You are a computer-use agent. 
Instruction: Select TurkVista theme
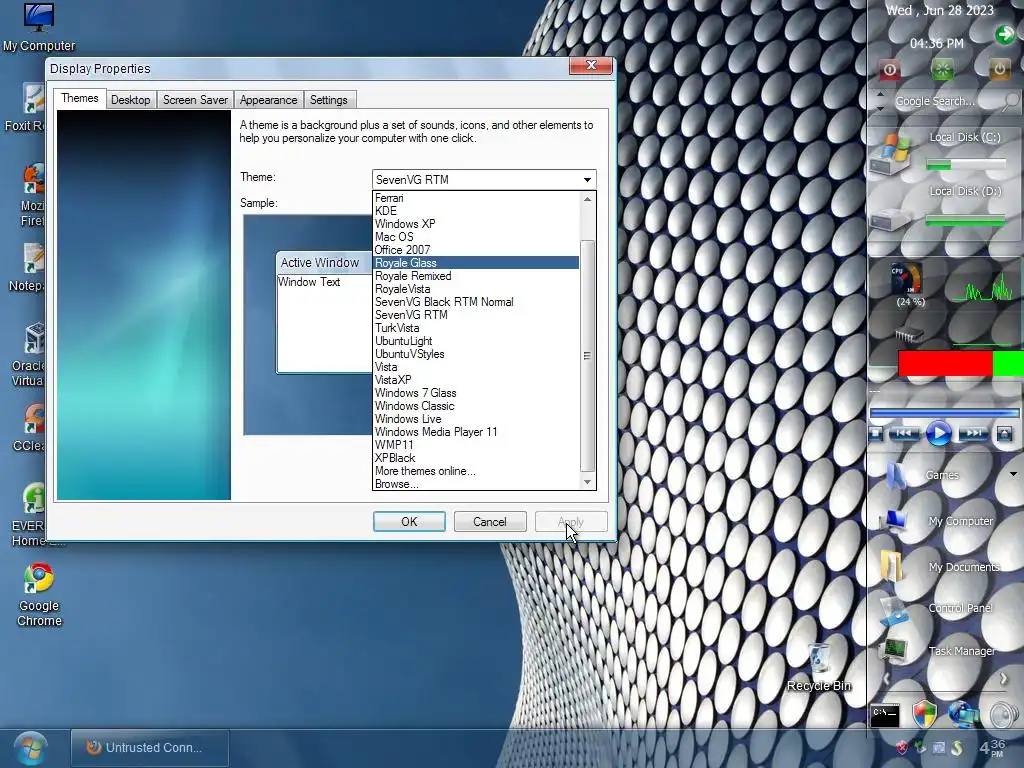(x=476, y=328)
